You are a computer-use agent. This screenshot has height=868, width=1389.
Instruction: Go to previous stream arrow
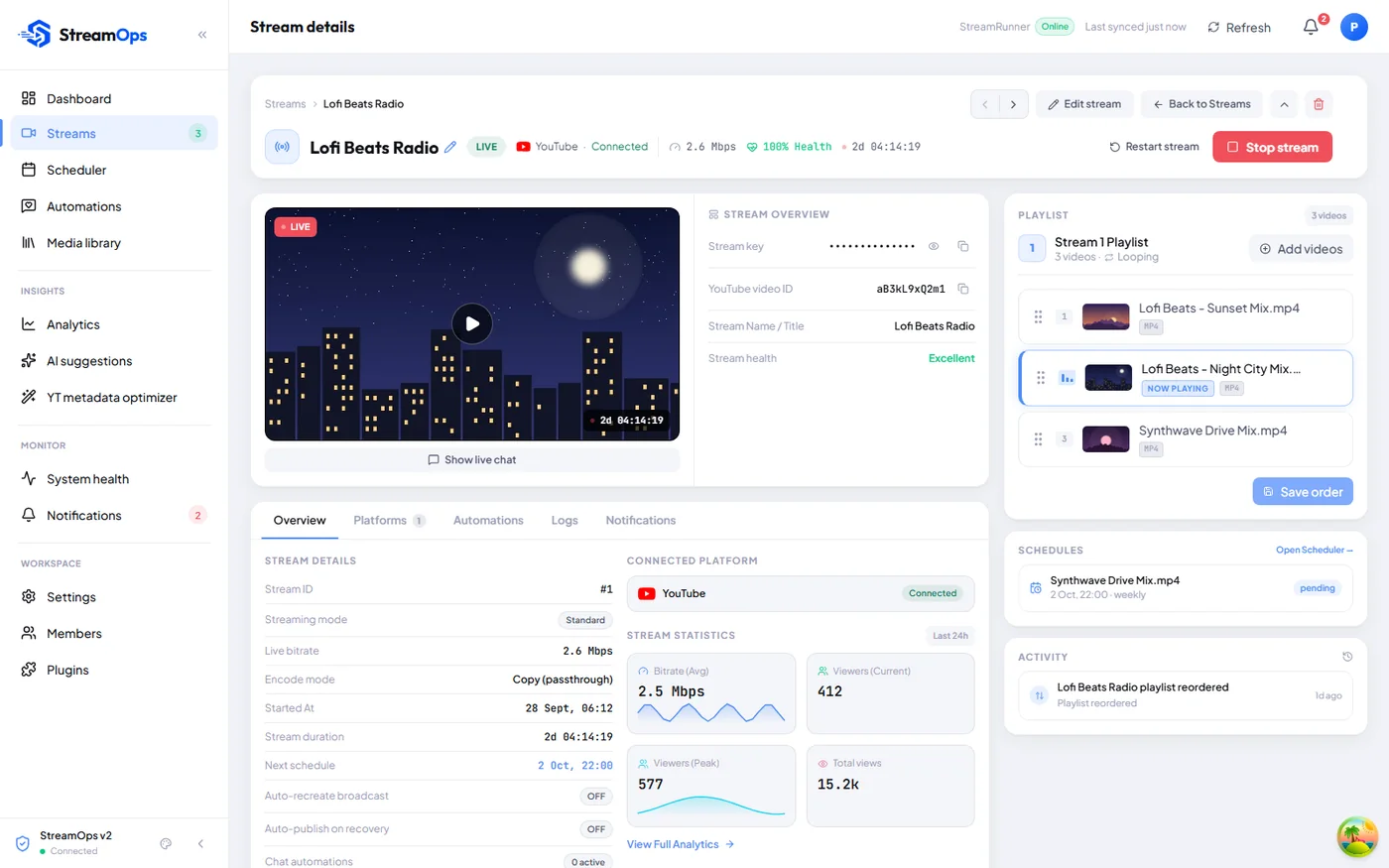(984, 104)
